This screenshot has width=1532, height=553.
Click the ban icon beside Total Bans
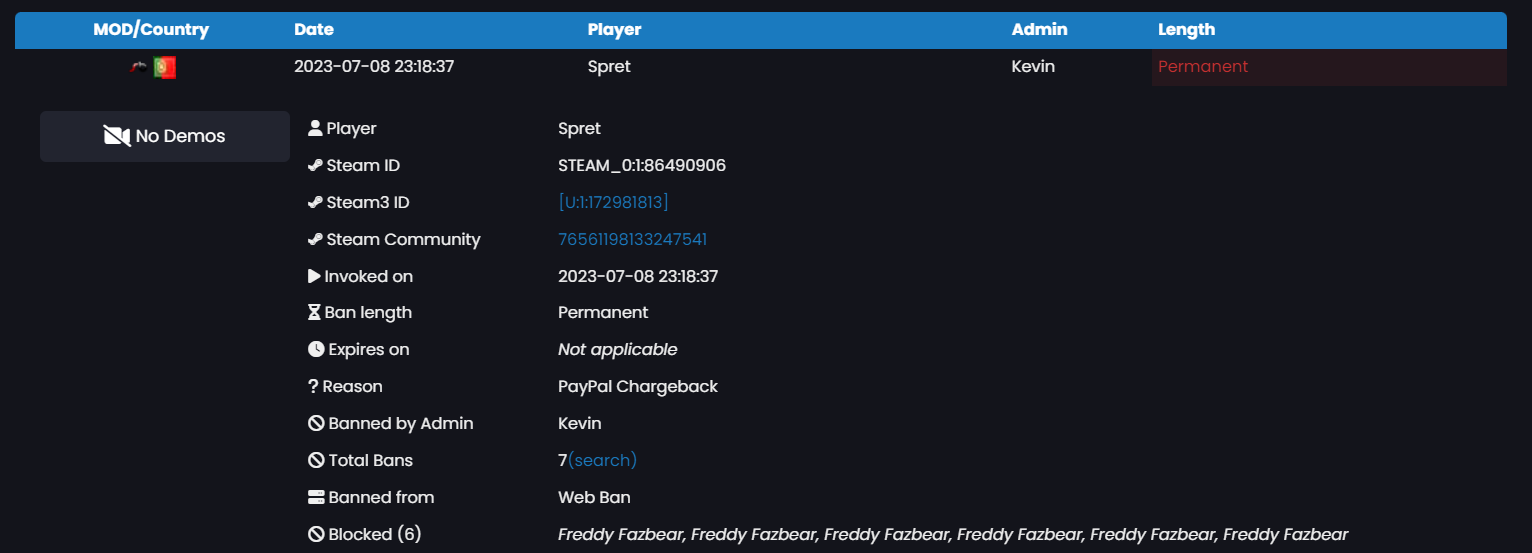point(316,460)
